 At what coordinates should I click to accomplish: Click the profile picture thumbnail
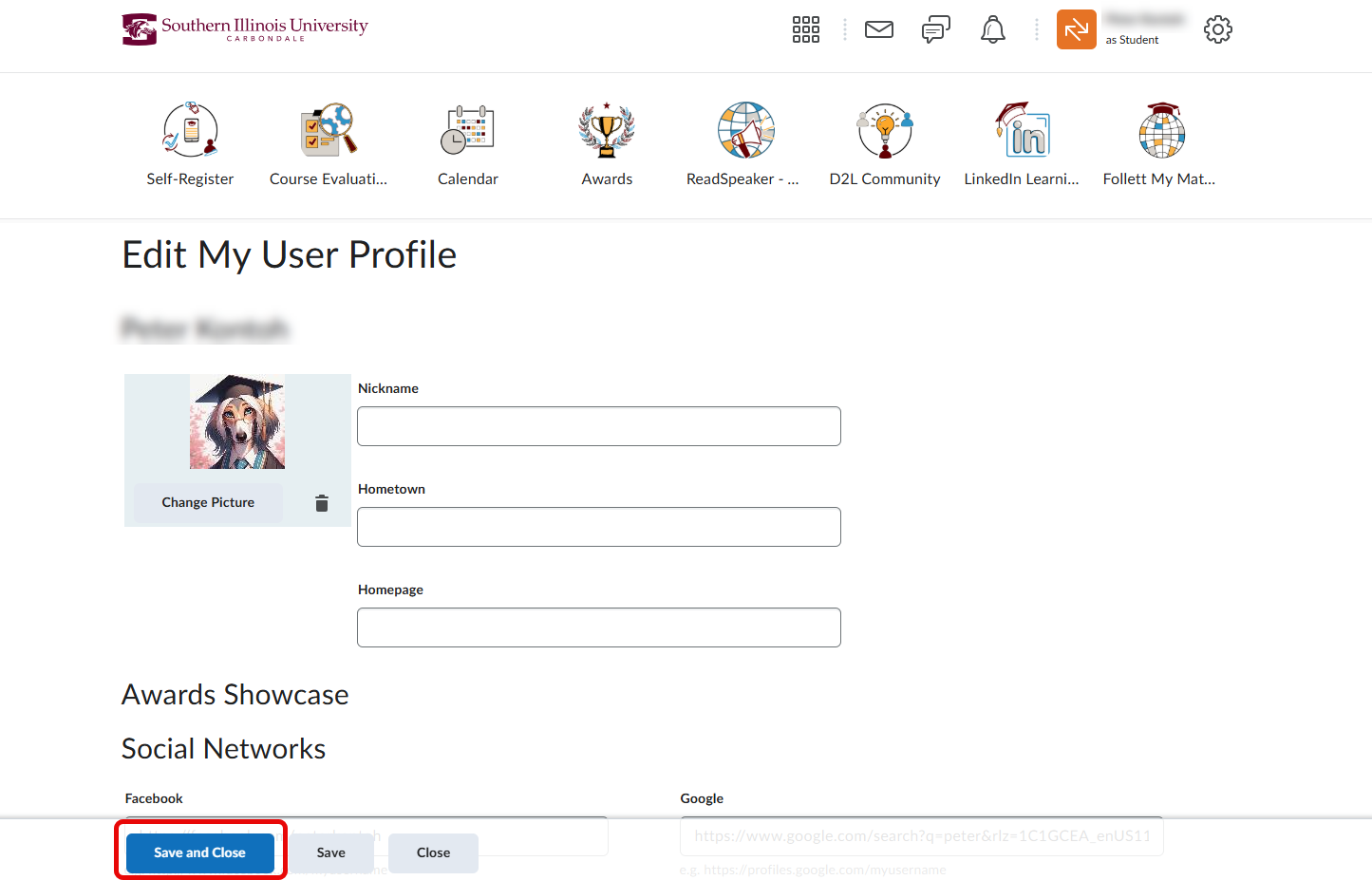239,422
